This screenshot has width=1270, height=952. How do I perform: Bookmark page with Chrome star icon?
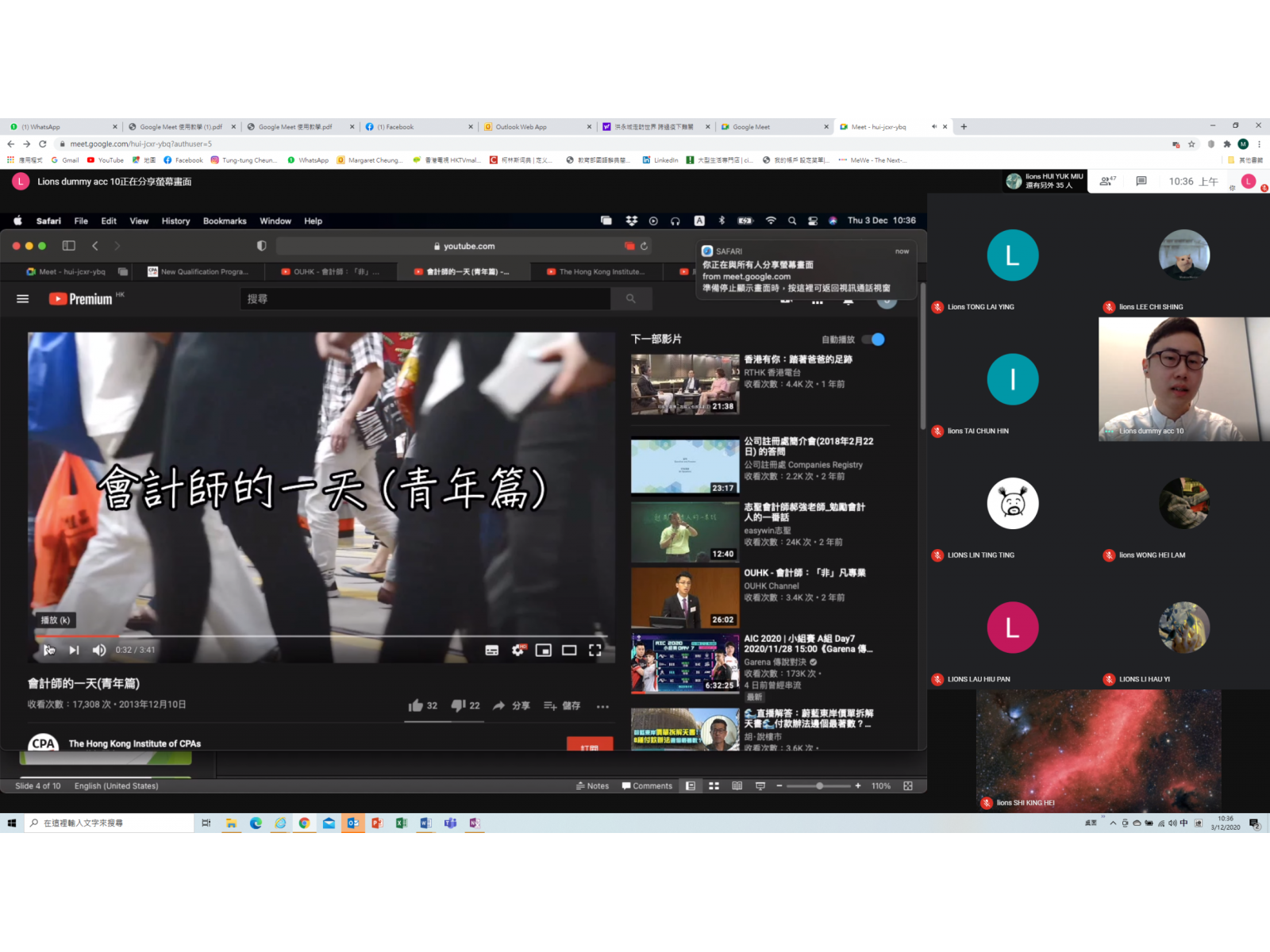click(1191, 144)
